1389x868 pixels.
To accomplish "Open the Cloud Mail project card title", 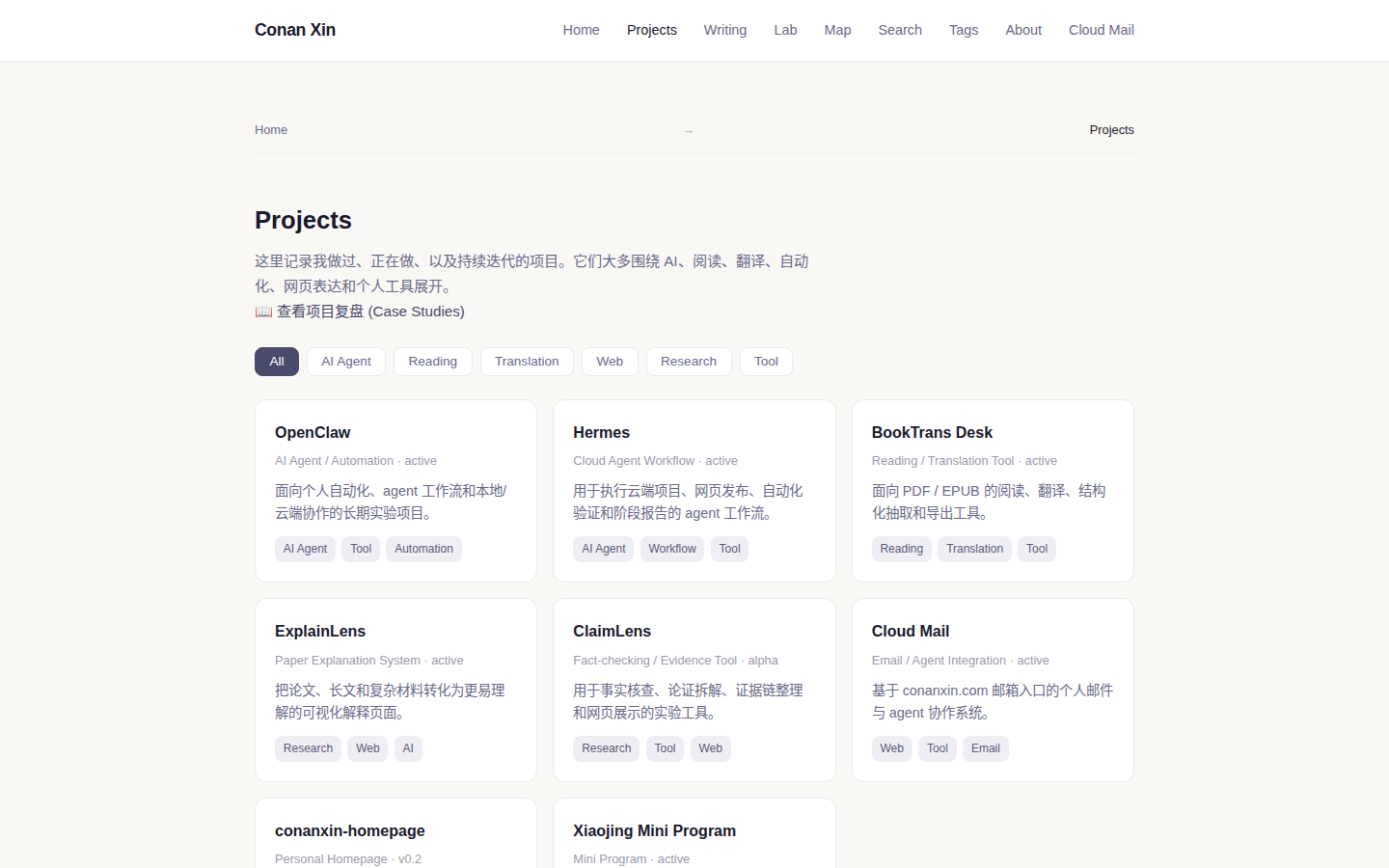I will click(911, 632).
